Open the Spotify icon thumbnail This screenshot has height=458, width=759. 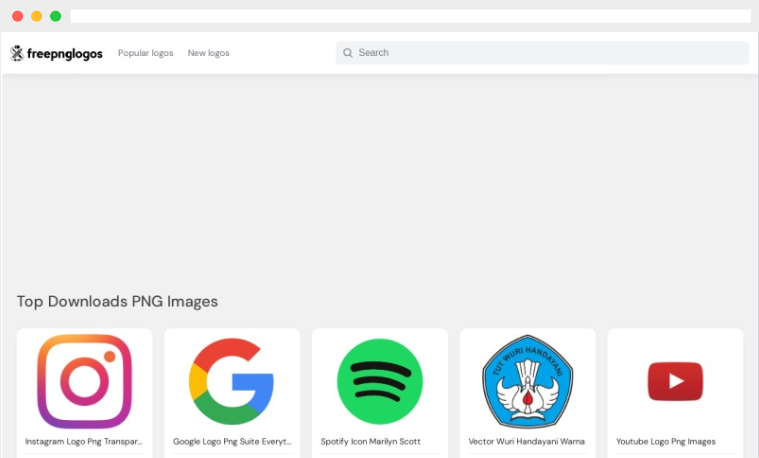[380, 382]
